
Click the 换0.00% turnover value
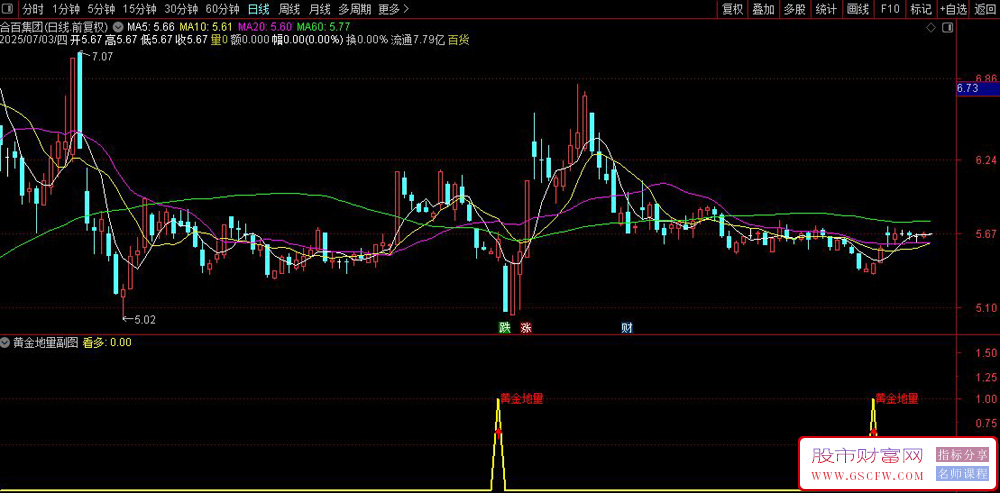coord(368,40)
